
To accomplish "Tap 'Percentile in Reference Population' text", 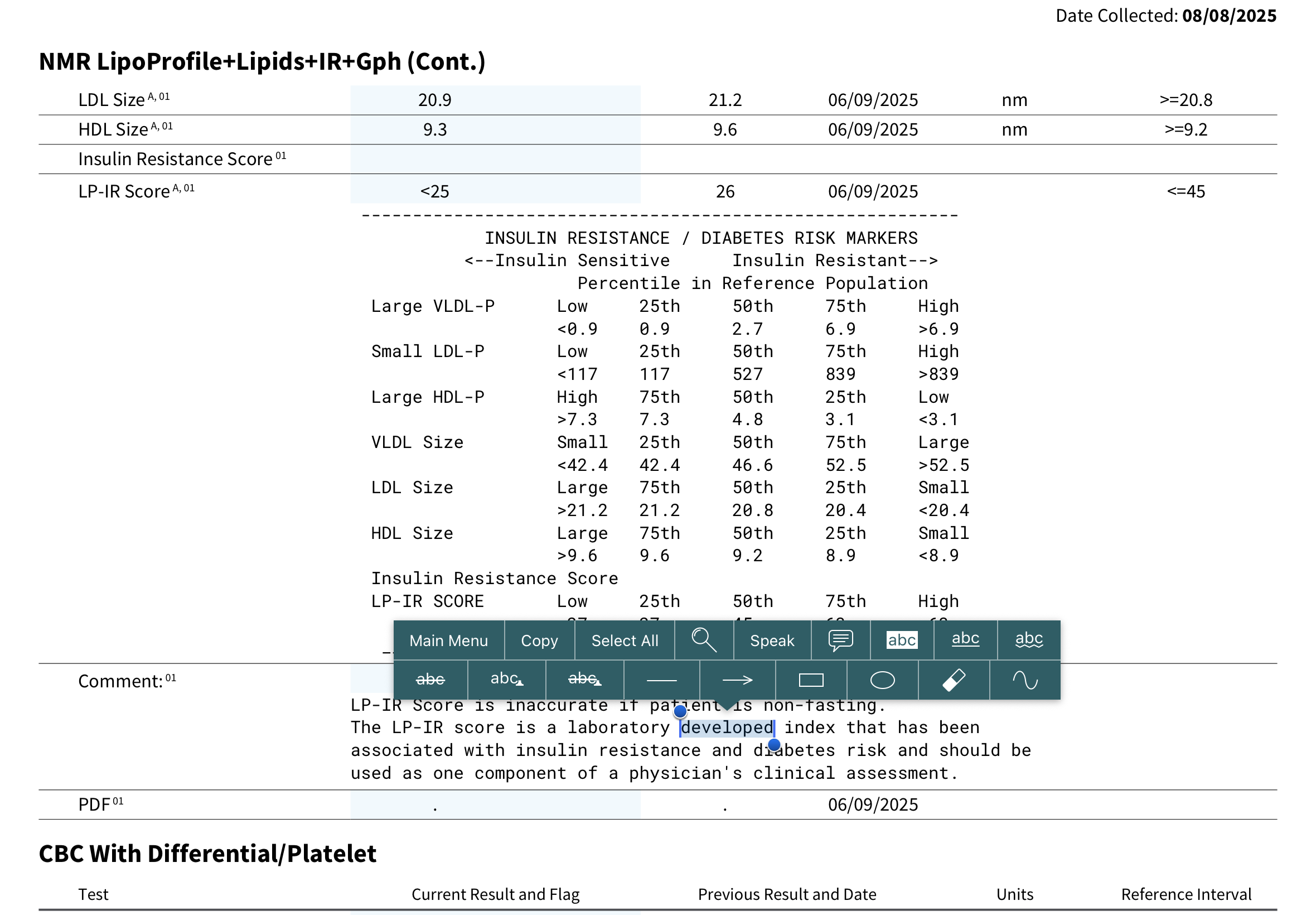I will click(752, 283).
